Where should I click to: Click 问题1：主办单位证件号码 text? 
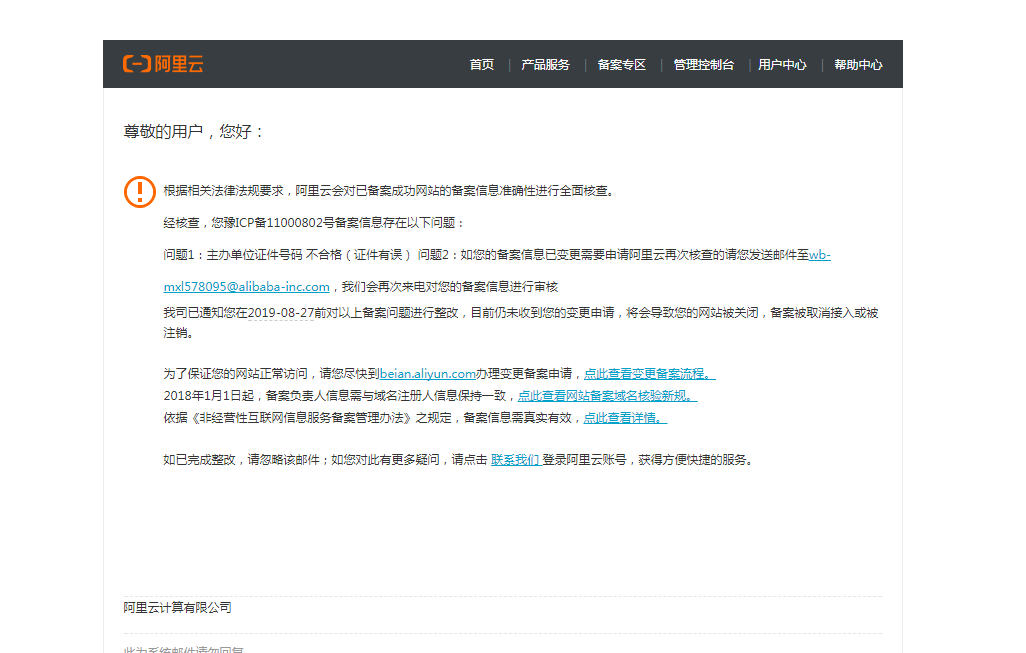click(x=233, y=255)
